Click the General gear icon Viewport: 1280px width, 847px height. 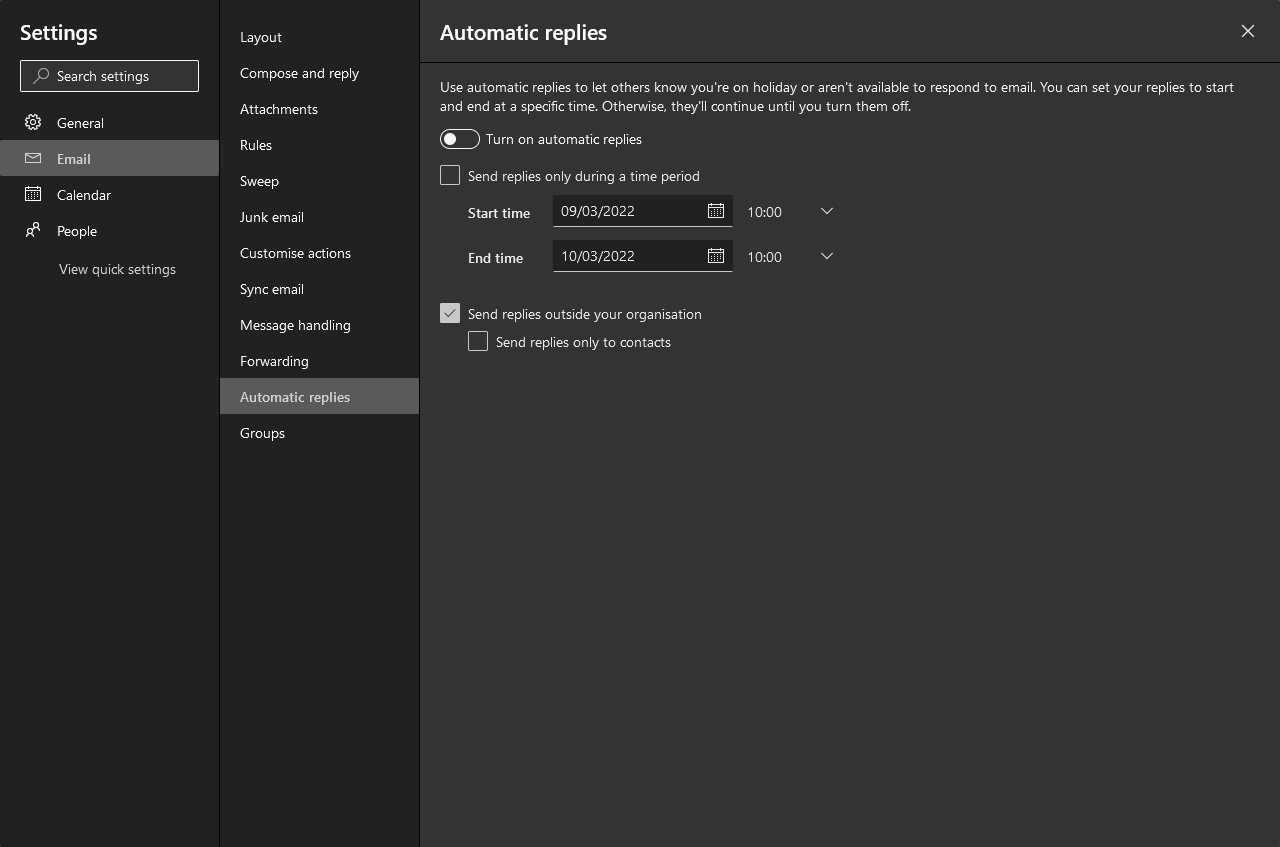coord(33,122)
